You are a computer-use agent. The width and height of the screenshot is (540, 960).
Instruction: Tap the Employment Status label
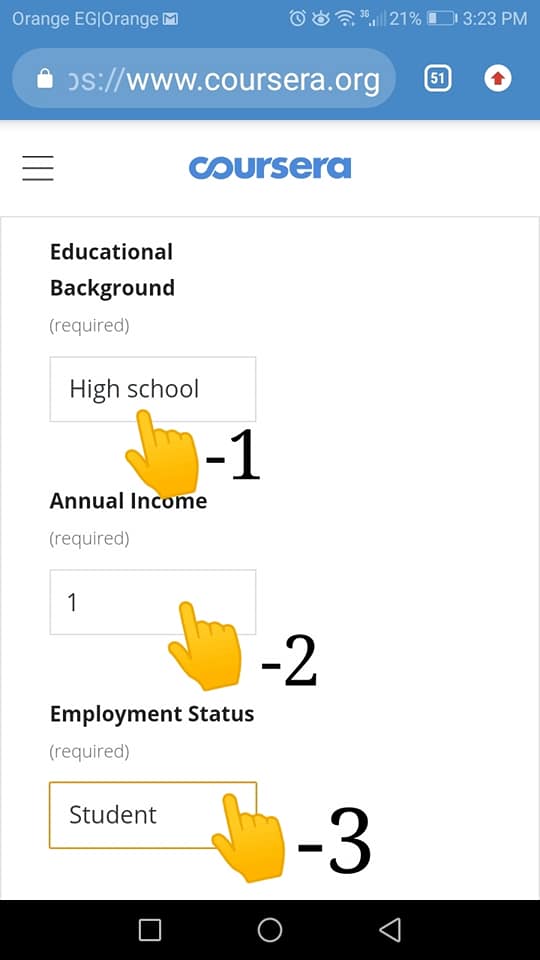[152, 714]
